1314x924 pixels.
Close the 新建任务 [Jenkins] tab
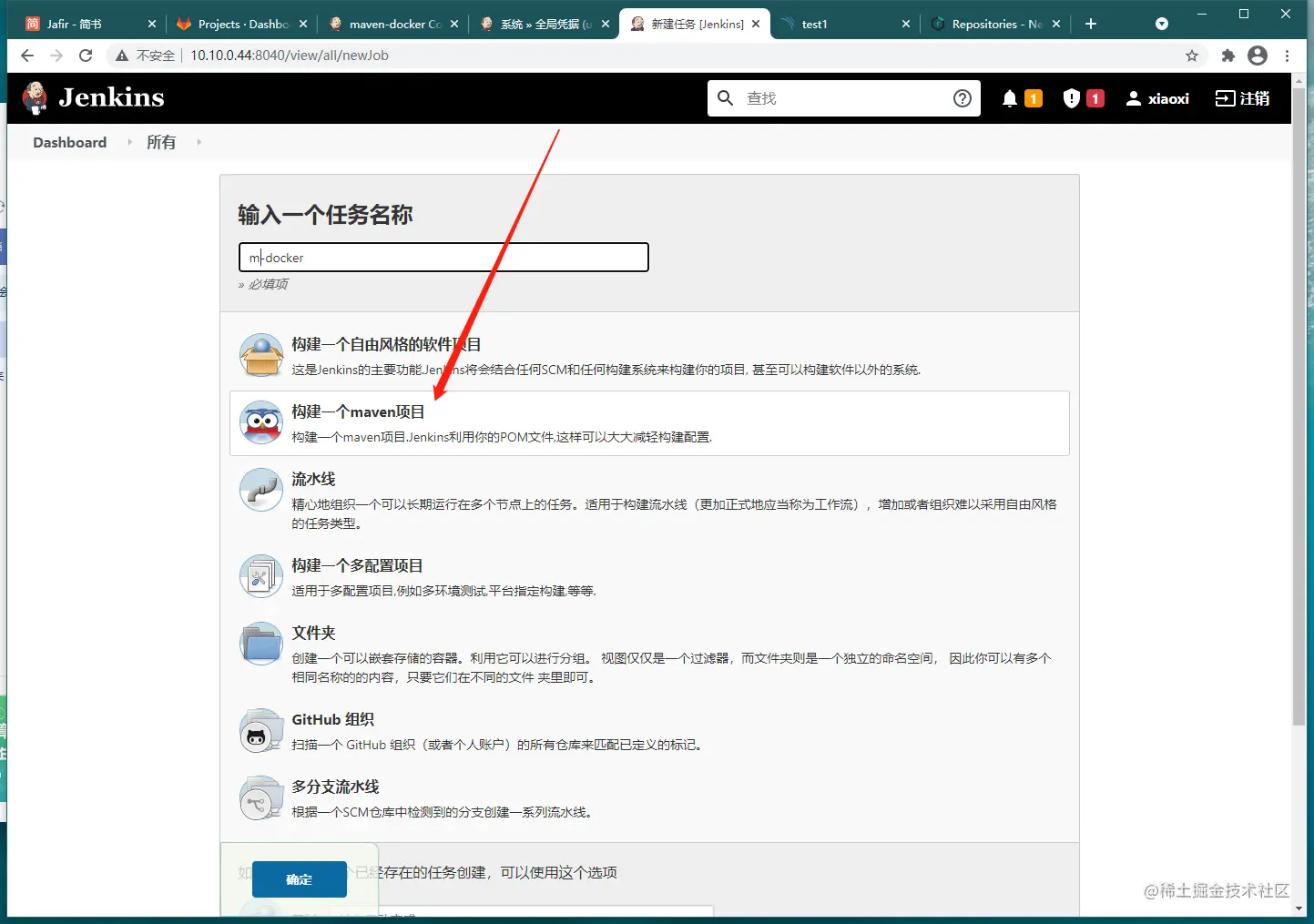tap(756, 24)
